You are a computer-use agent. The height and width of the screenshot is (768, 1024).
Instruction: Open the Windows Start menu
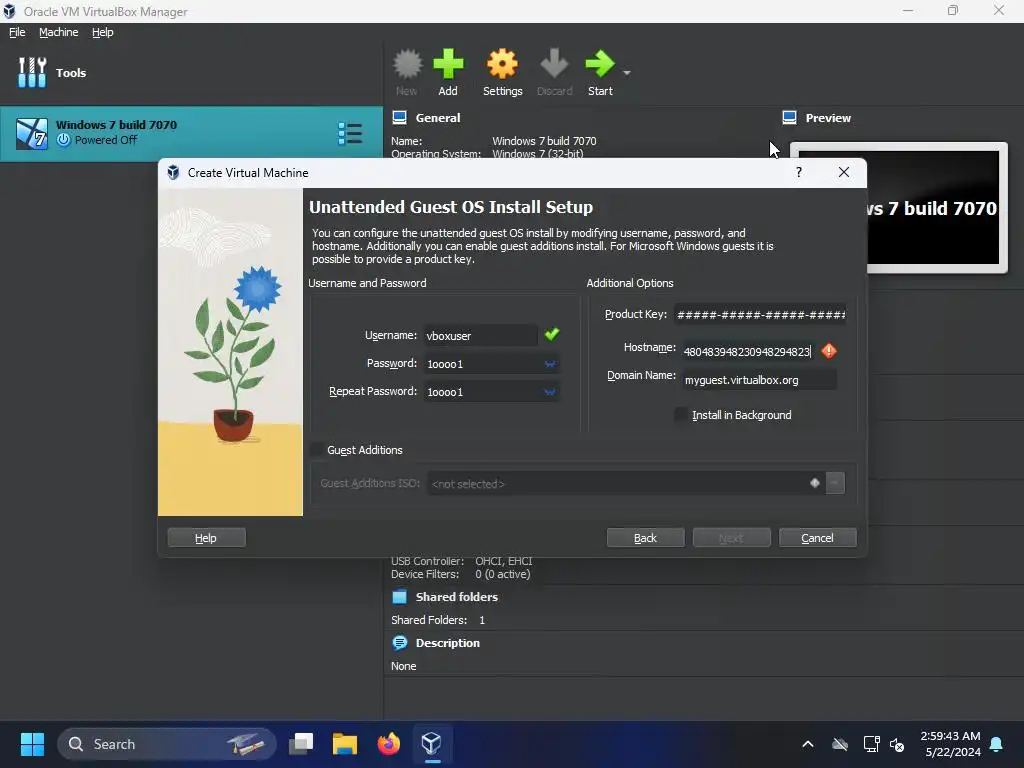point(32,744)
